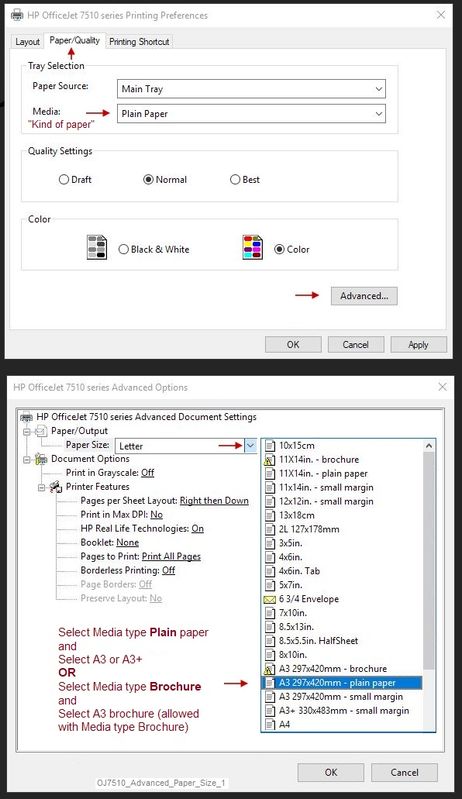
Task: Click the page icon beside A4
Action: (270, 724)
